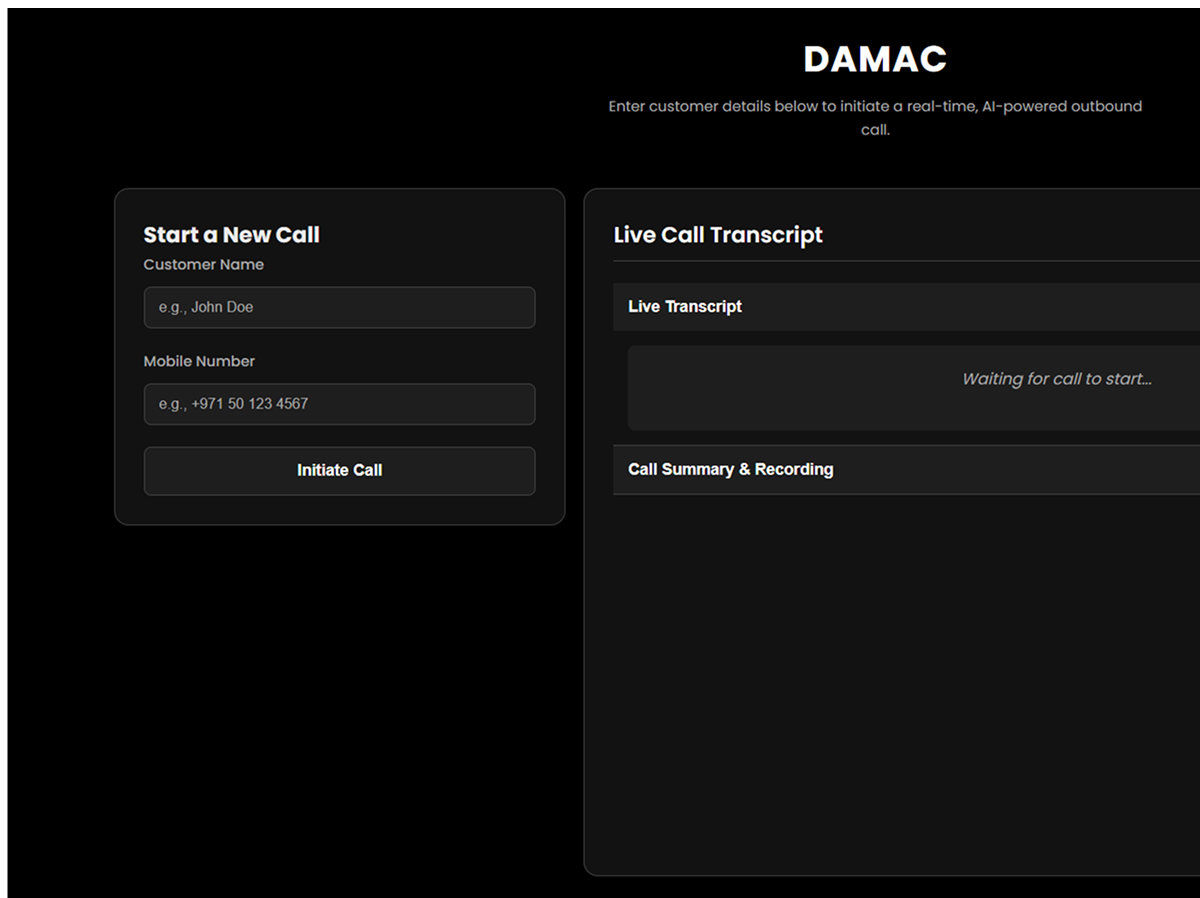Click the Customer Name field label

(x=203, y=265)
